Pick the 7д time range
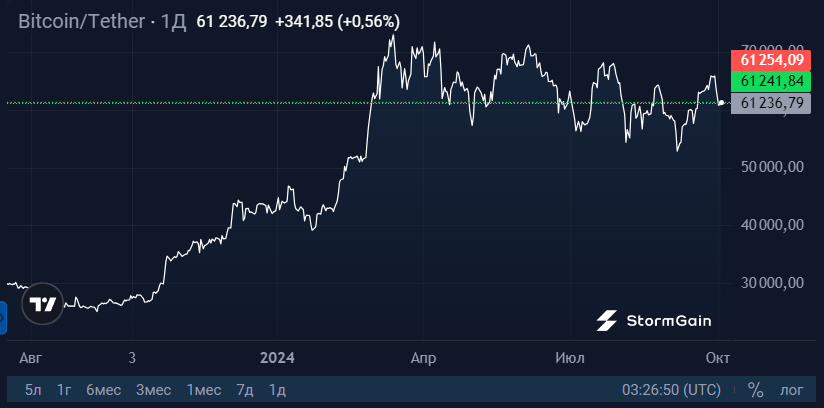 [244, 389]
